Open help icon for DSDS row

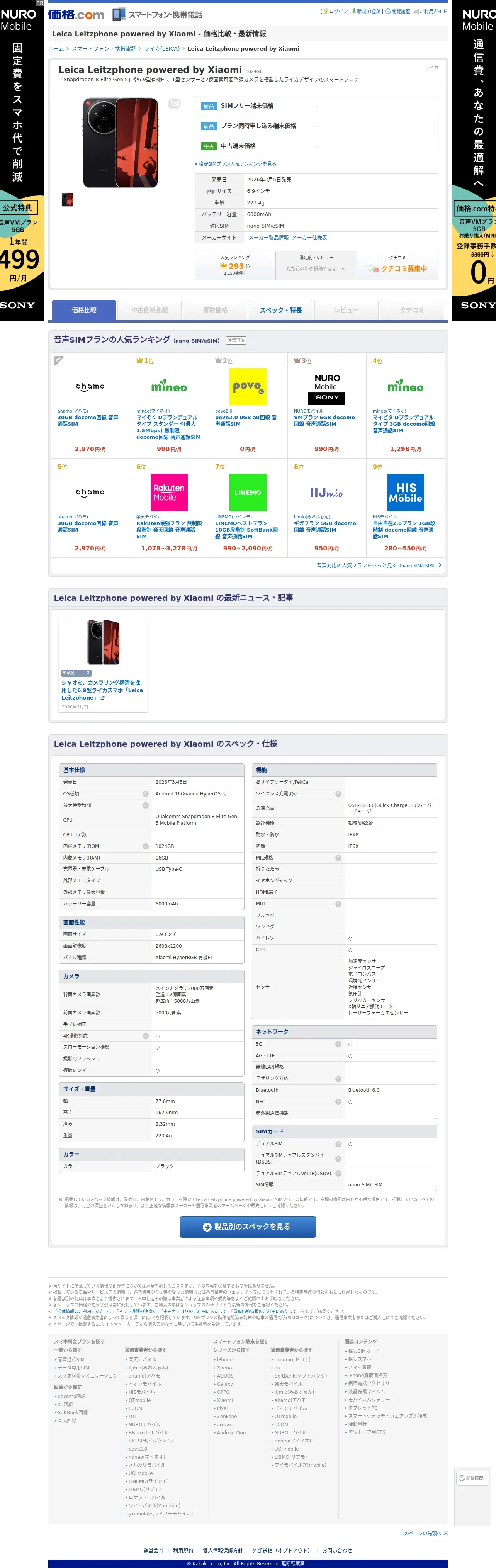(338, 1159)
